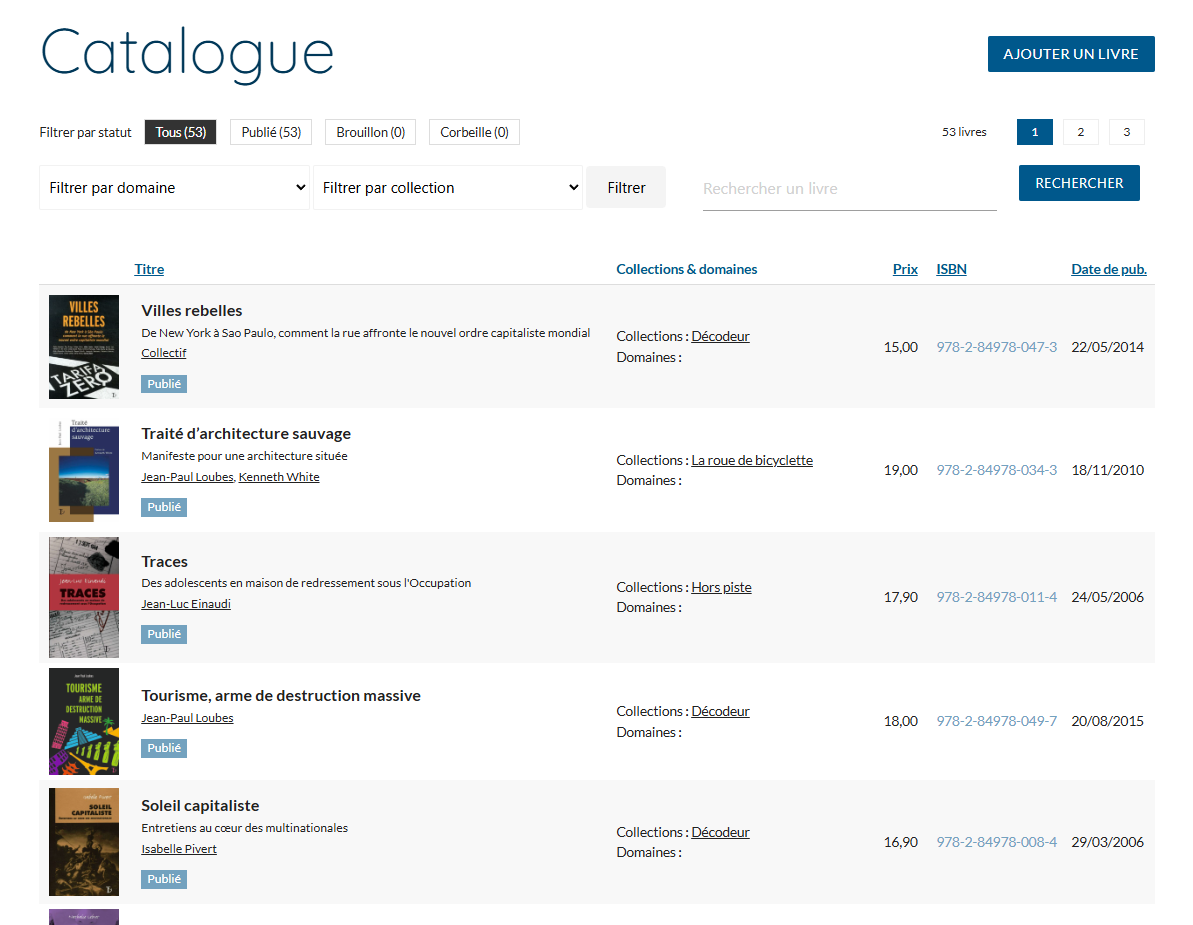Image resolution: width=1193 pixels, height=925 pixels.
Task: Click the Rechercher button
Action: pos(1079,183)
